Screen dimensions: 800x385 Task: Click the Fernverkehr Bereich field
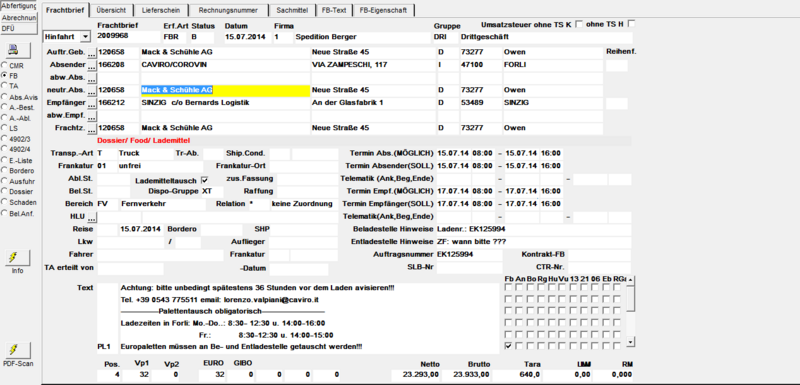click(x=162, y=204)
